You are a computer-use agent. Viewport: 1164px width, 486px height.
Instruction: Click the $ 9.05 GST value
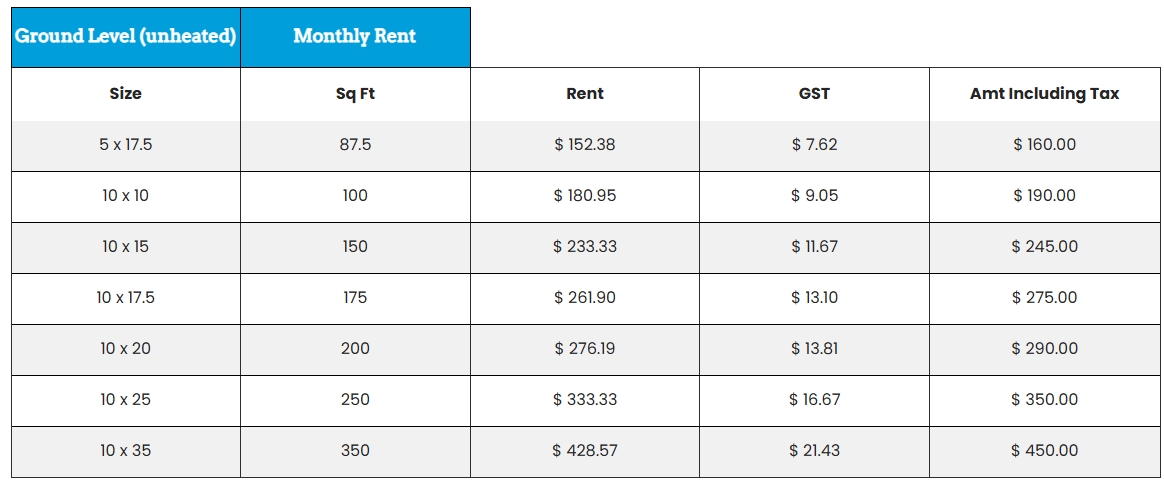814,196
